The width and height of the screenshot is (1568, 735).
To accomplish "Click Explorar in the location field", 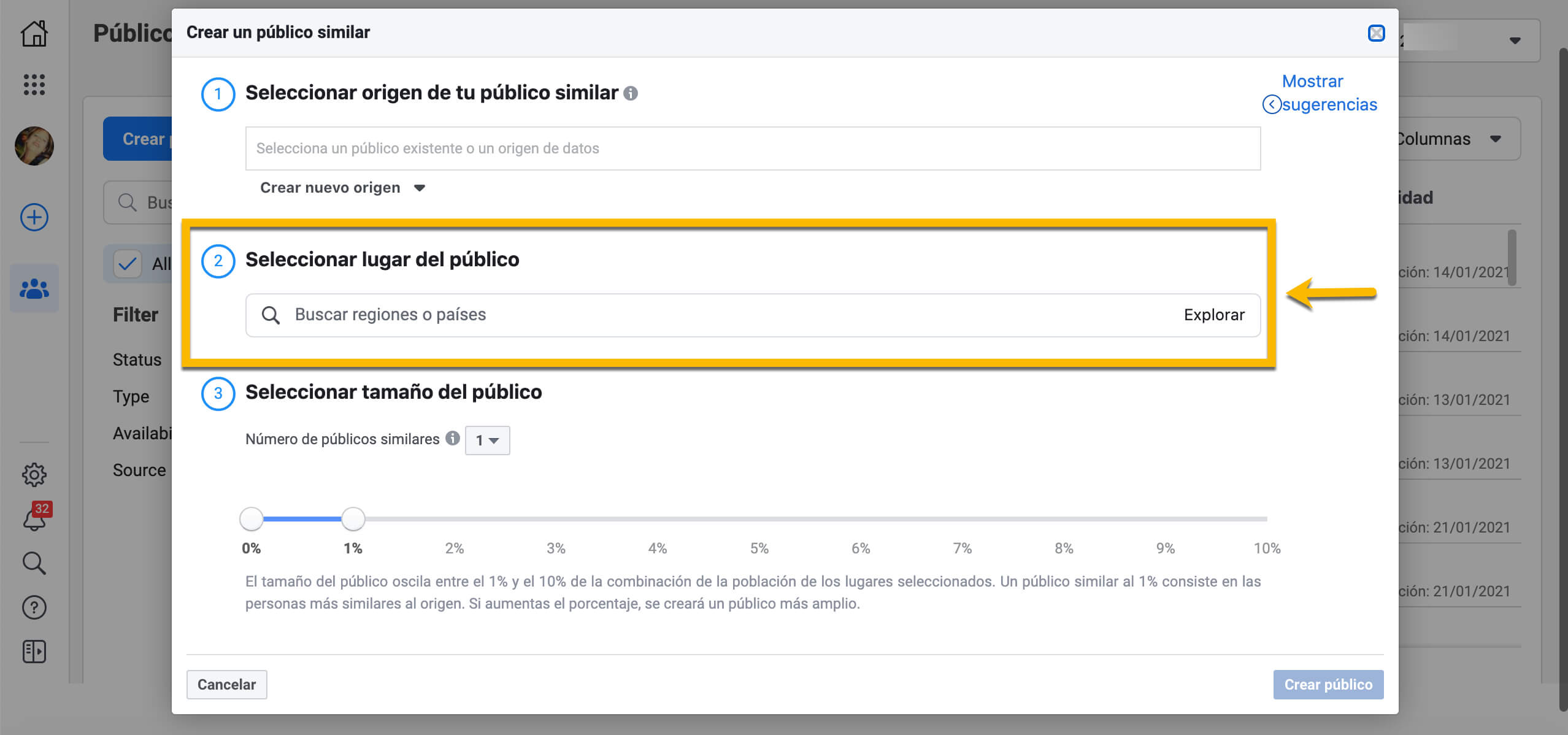I will point(1213,315).
